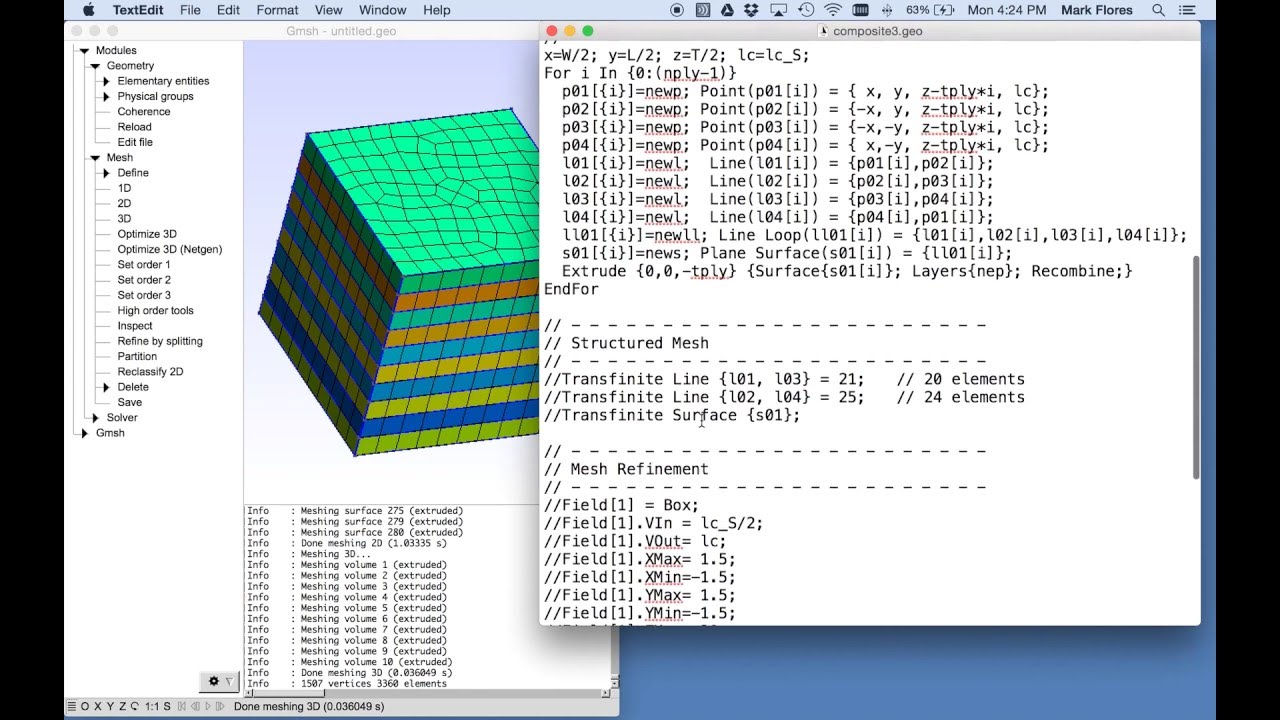Click the play icon in Gmsh status bar
This screenshot has height=720, width=1280.
coord(208,706)
